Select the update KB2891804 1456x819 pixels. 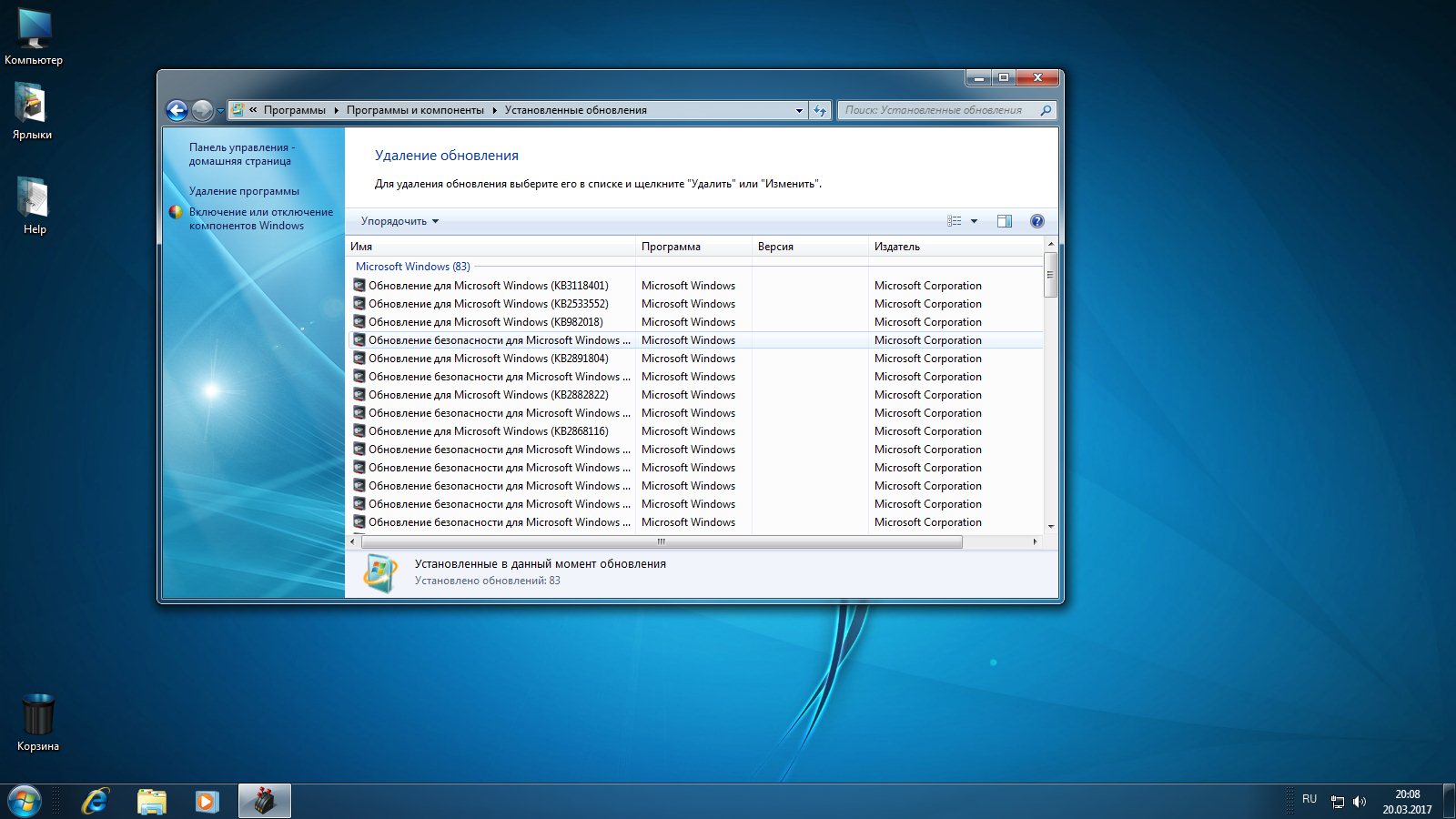click(x=695, y=359)
